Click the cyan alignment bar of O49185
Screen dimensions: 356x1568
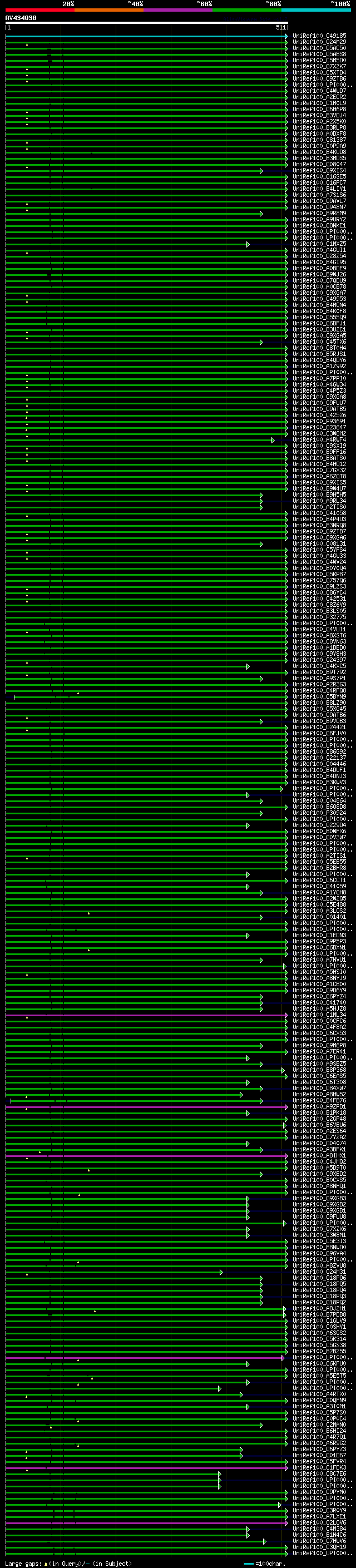[146, 36]
